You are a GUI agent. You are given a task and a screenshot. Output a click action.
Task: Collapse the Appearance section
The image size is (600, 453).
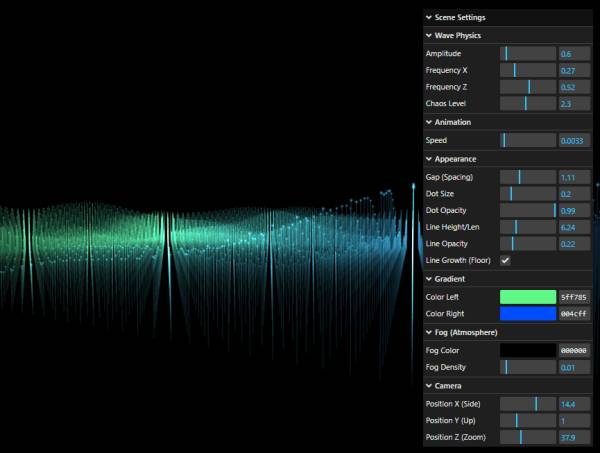point(456,159)
